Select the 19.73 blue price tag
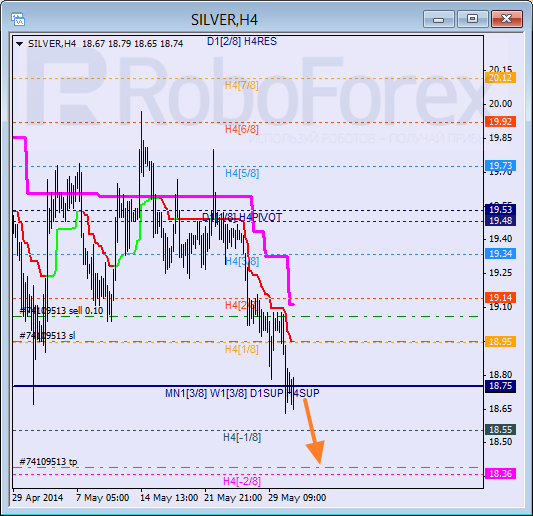Screen dimensions: 533x516 tap(500, 166)
